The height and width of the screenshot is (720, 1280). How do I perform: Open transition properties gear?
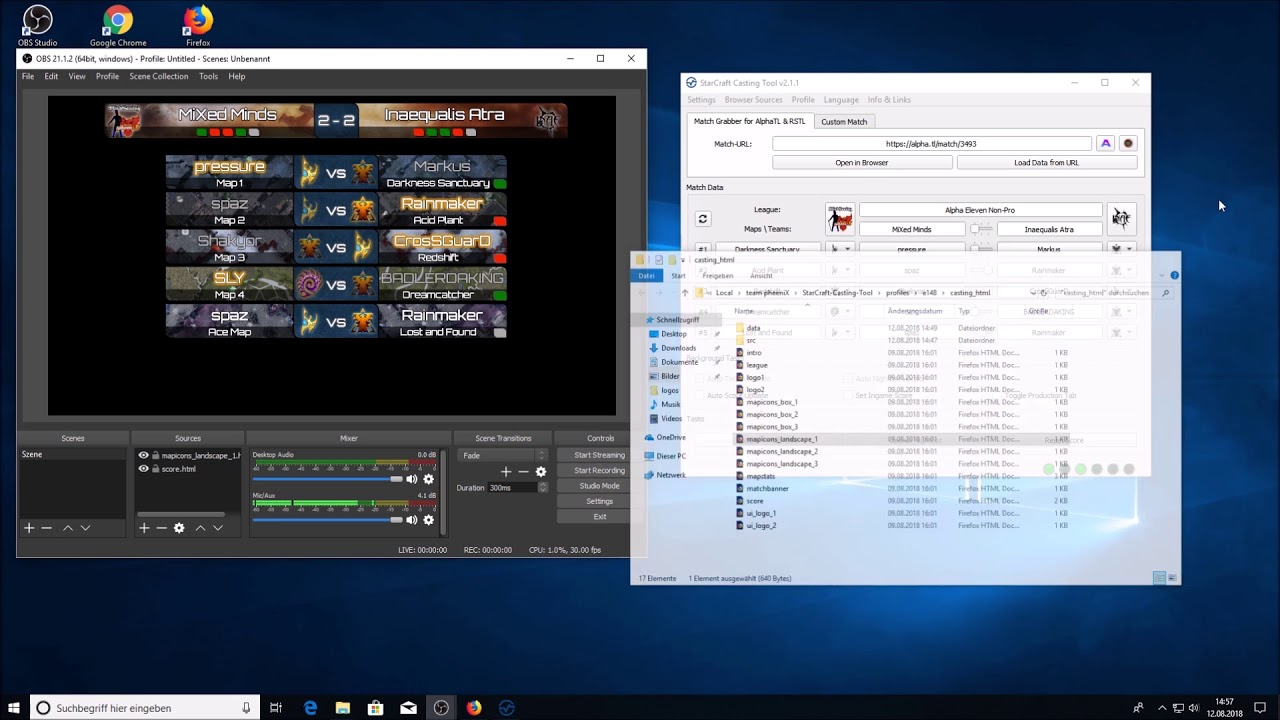point(541,472)
